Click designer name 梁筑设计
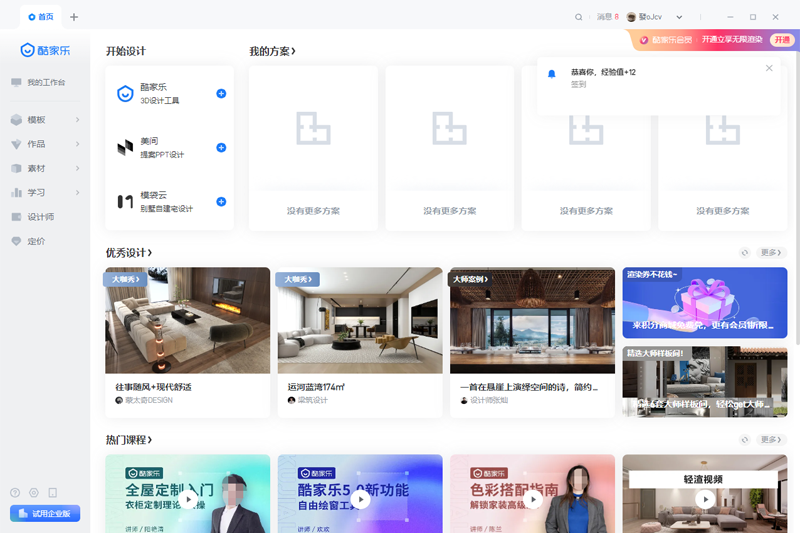This screenshot has width=800, height=533. (x=313, y=400)
